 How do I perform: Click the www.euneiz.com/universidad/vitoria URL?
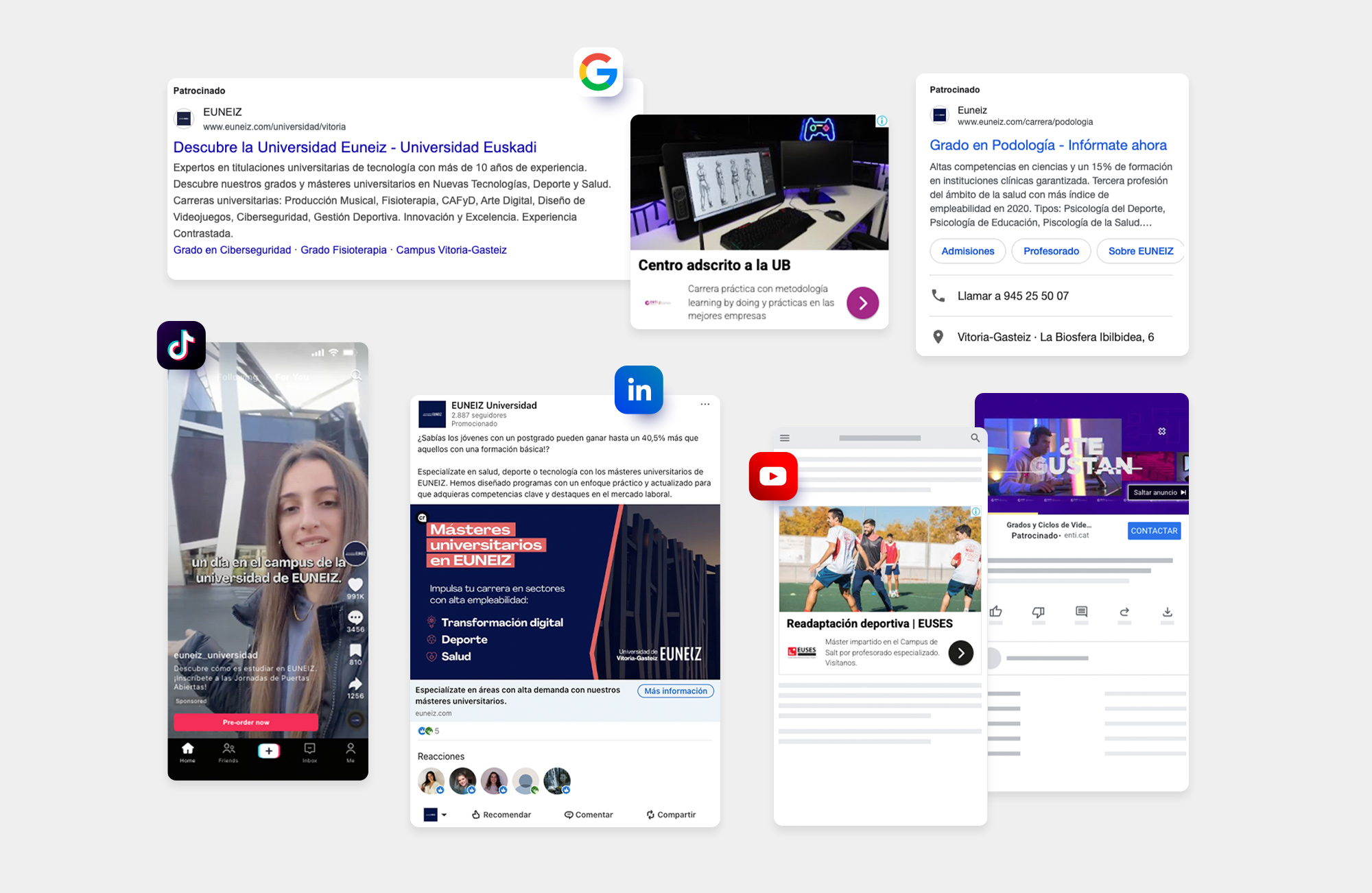(x=274, y=127)
